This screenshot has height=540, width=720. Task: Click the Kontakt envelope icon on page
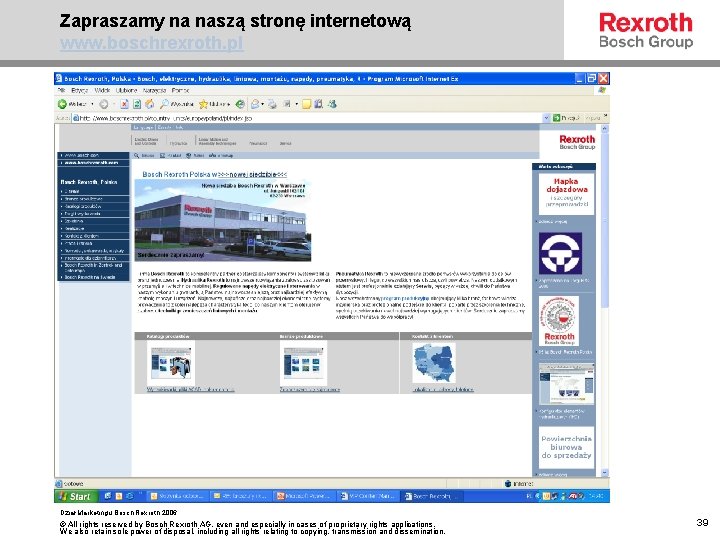tap(162, 156)
